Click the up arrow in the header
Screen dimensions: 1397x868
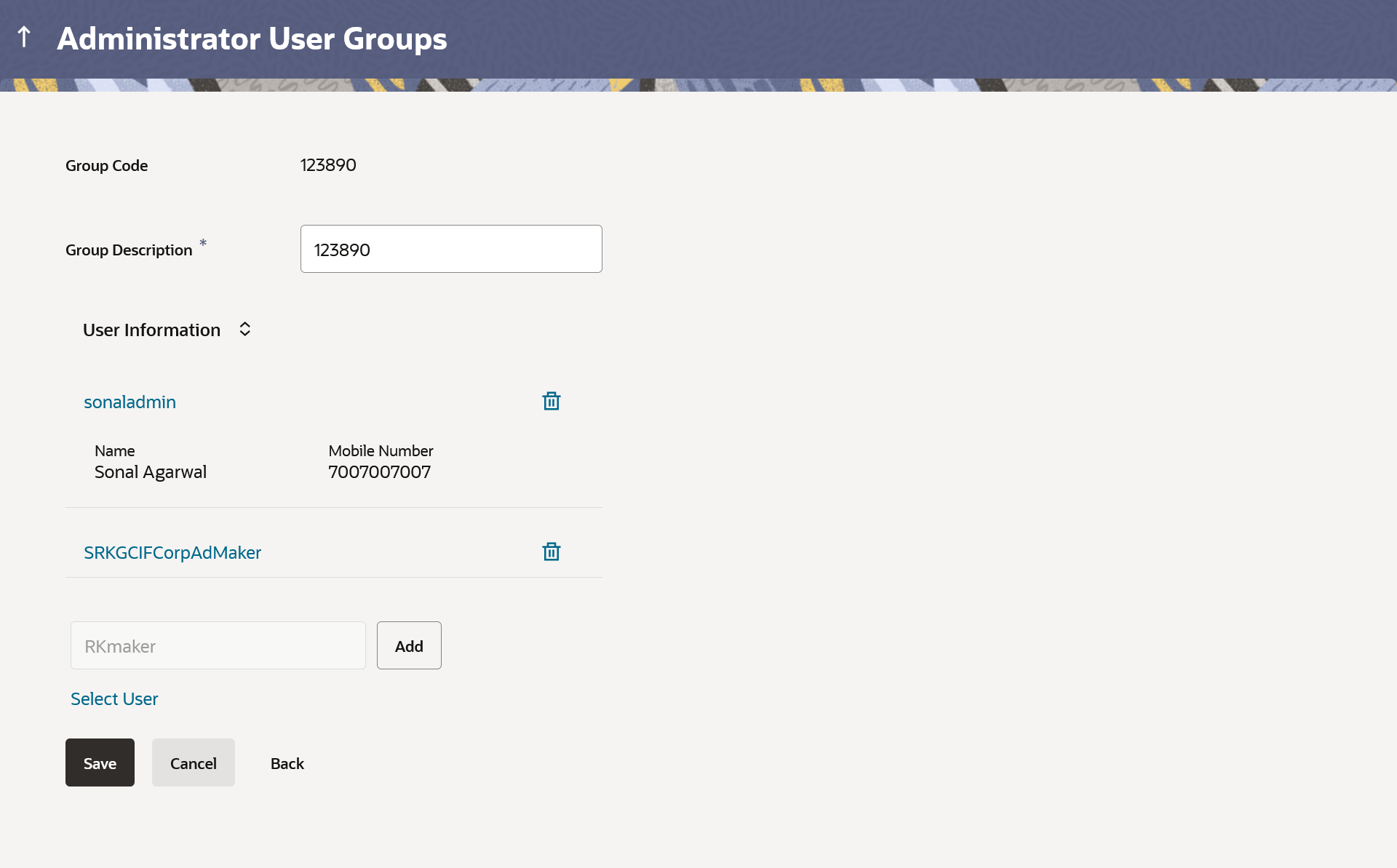24,37
